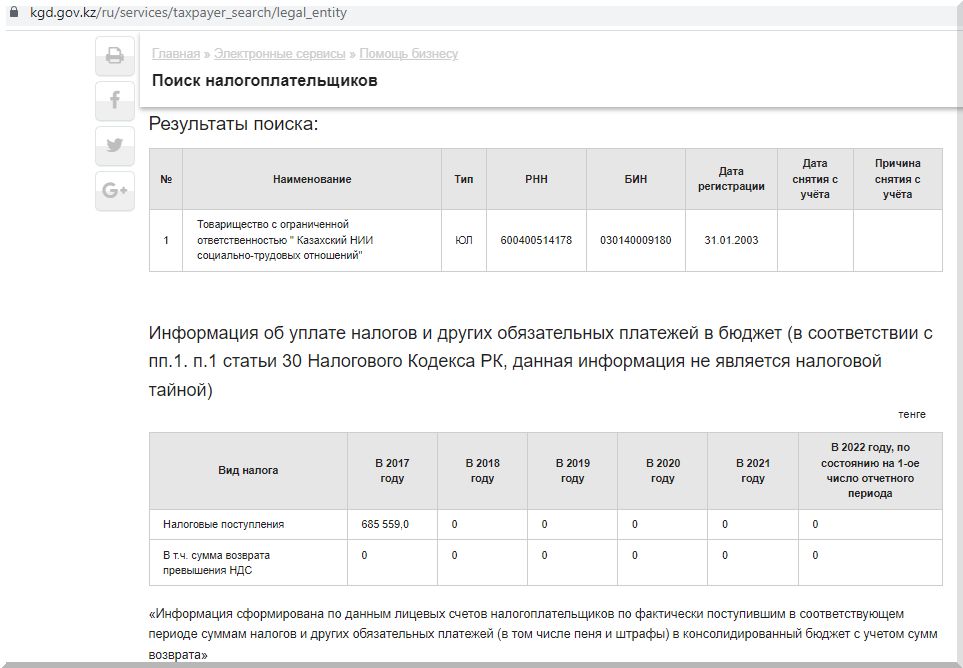The height and width of the screenshot is (668, 963).
Task: Select registration date 31.01.2003
Action: pyautogui.click(x=731, y=240)
